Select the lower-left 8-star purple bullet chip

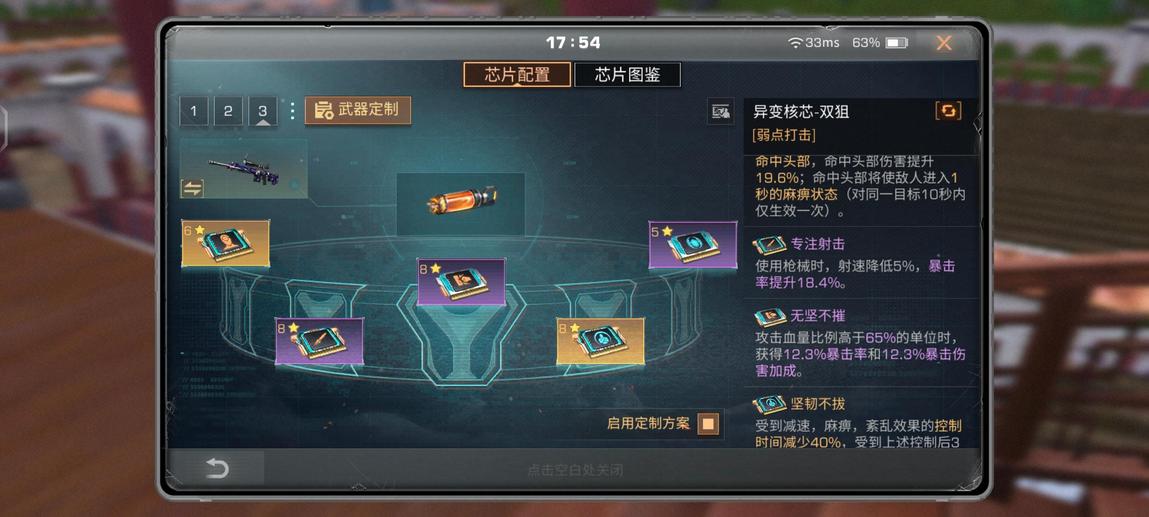(x=319, y=341)
